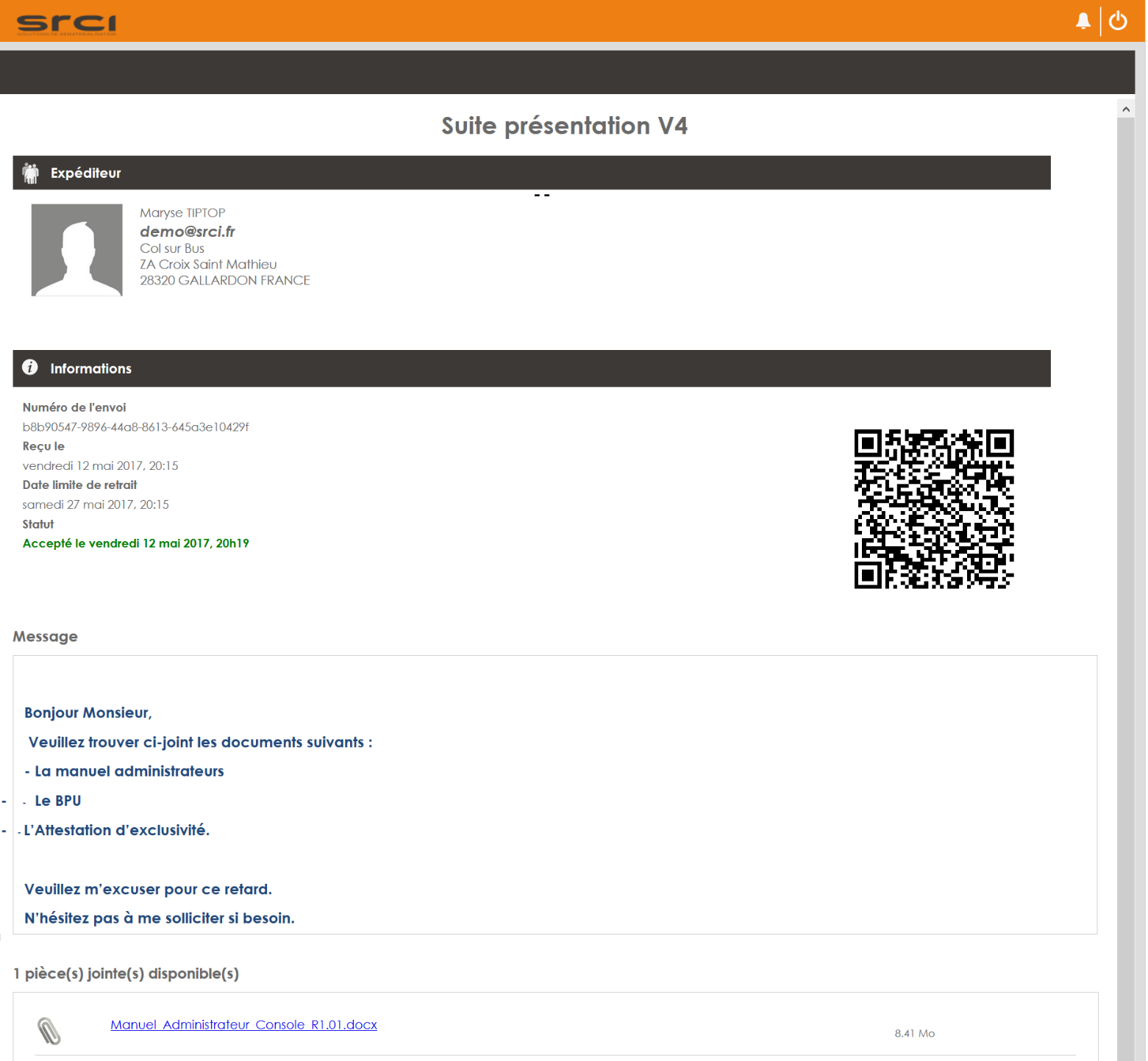Click the sender's avatar placeholder picture

[76, 250]
